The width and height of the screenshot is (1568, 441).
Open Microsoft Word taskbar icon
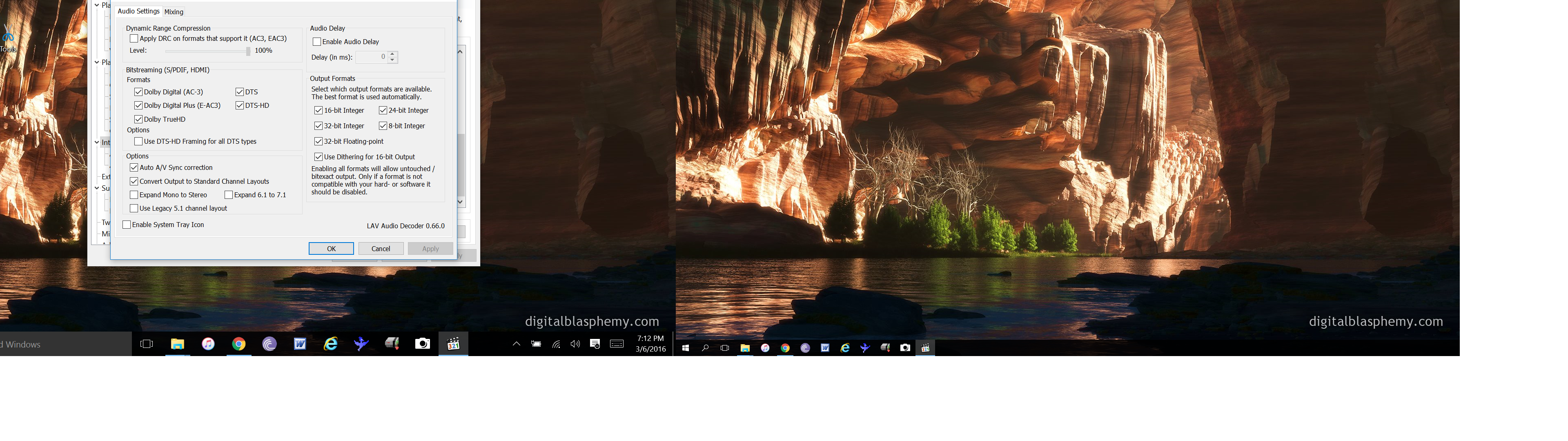click(300, 344)
